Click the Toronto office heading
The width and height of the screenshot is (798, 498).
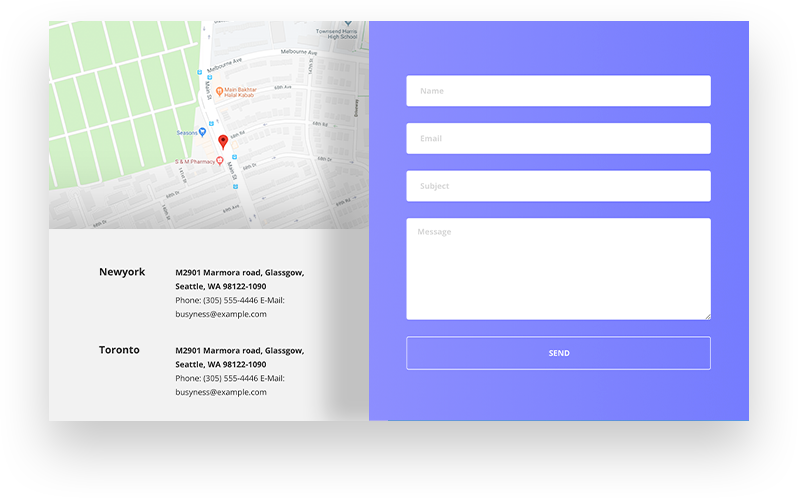coord(119,350)
